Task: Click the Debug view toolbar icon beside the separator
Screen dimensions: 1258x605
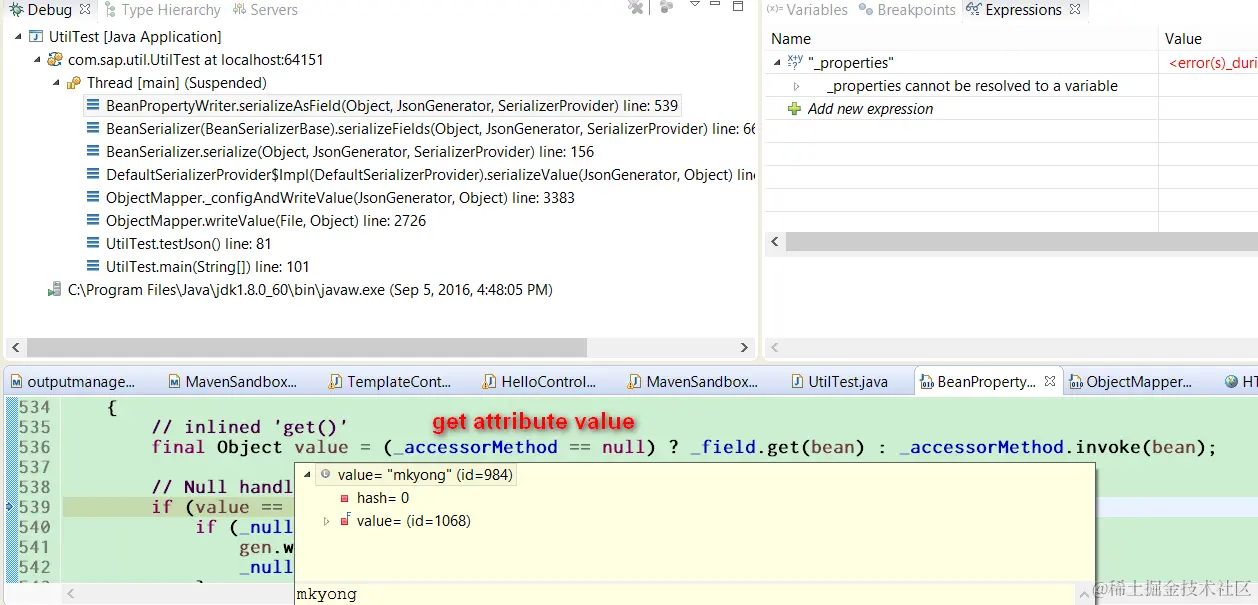Action: click(x=667, y=8)
